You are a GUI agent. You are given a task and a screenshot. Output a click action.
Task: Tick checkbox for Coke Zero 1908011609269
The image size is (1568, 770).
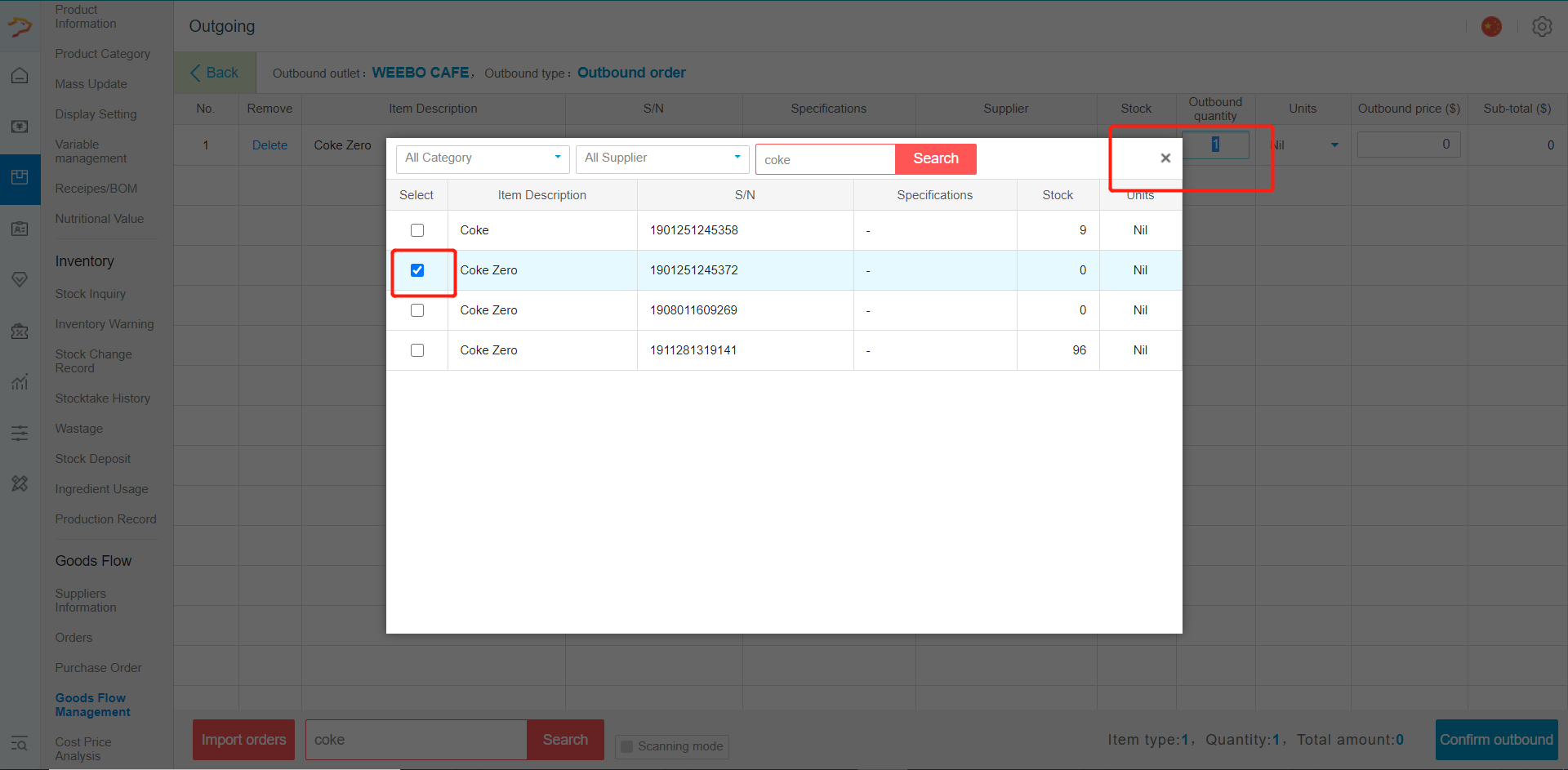tap(417, 310)
